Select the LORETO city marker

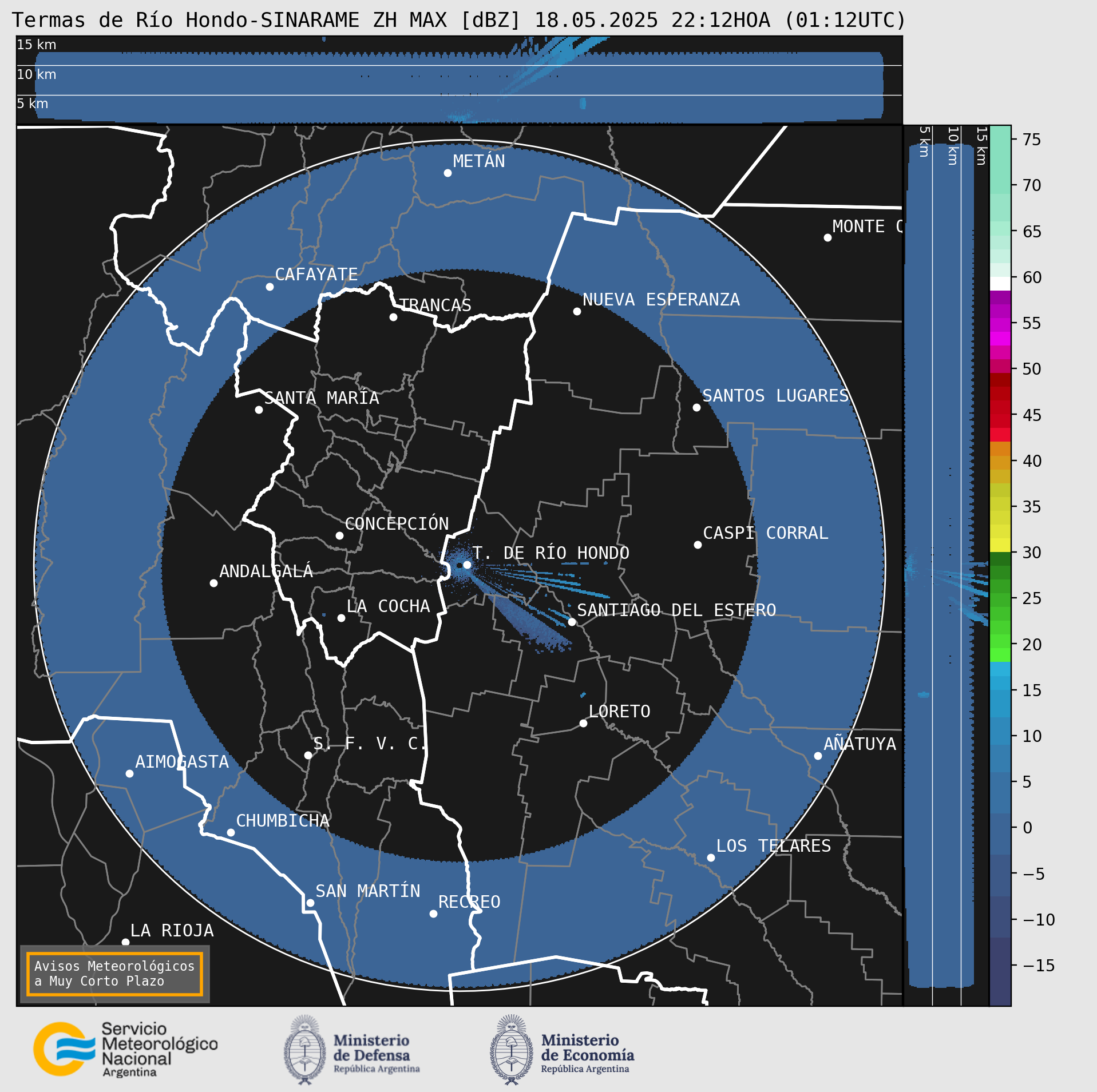point(583,723)
